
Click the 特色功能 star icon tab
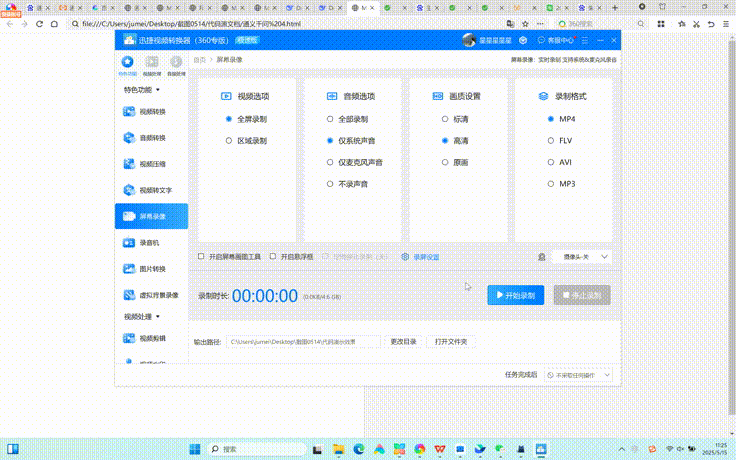point(127,65)
